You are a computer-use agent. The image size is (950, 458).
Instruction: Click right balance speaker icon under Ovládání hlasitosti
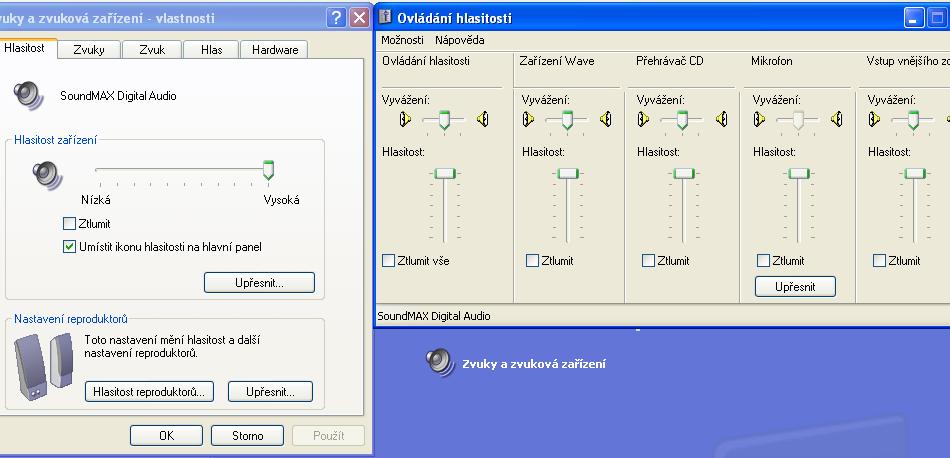click(x=482, y=119)
